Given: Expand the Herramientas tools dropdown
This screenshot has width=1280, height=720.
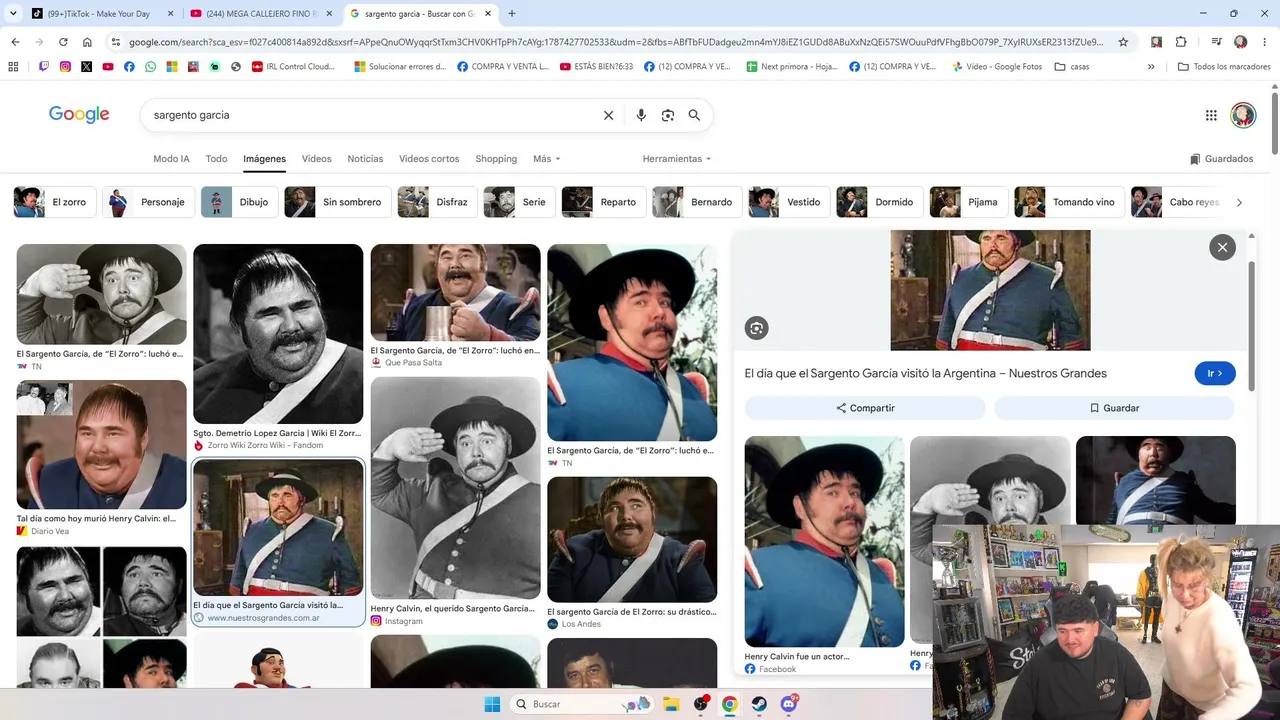Looking at the screenshot, I should (677, 159).
